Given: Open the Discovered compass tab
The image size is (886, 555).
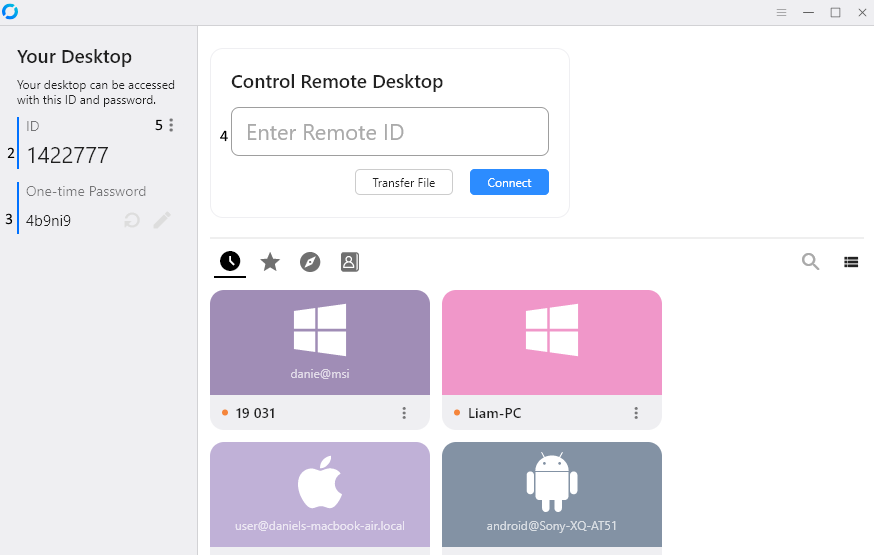Looking at the screenshot, I should [310, 262].
